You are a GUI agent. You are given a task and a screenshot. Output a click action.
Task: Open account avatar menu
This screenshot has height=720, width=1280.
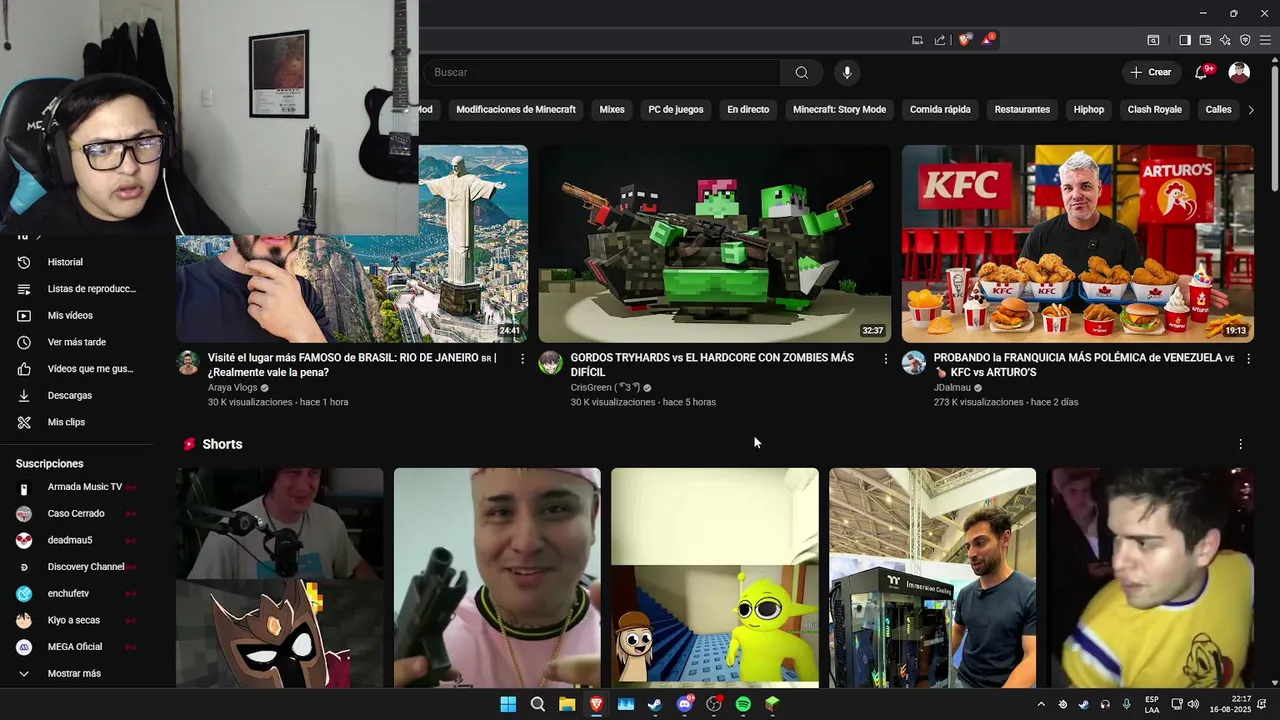pos(1239,72)
